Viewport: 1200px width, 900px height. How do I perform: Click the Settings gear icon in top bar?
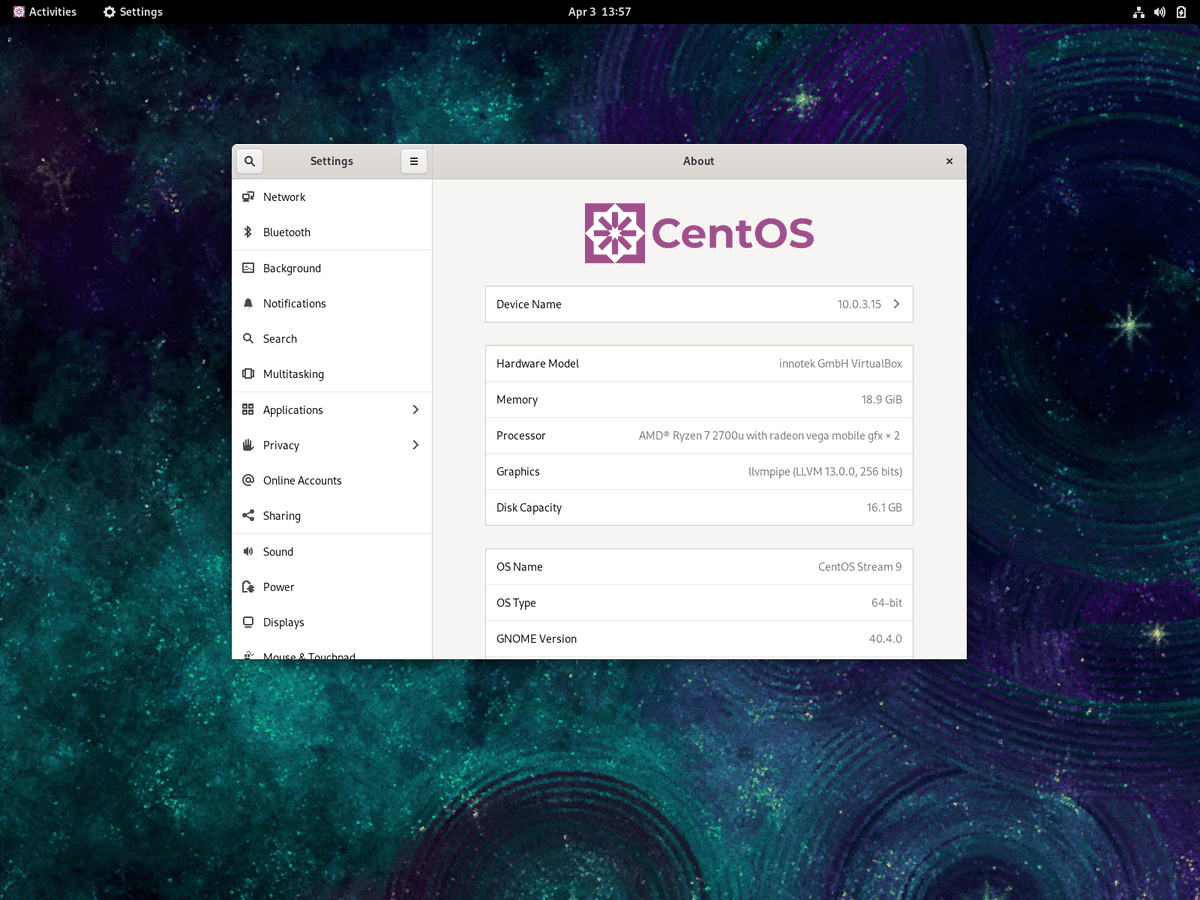pos(109,12)
